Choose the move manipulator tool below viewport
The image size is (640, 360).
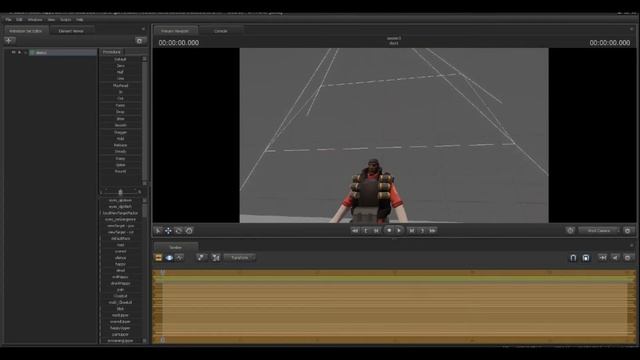point(168,231)
